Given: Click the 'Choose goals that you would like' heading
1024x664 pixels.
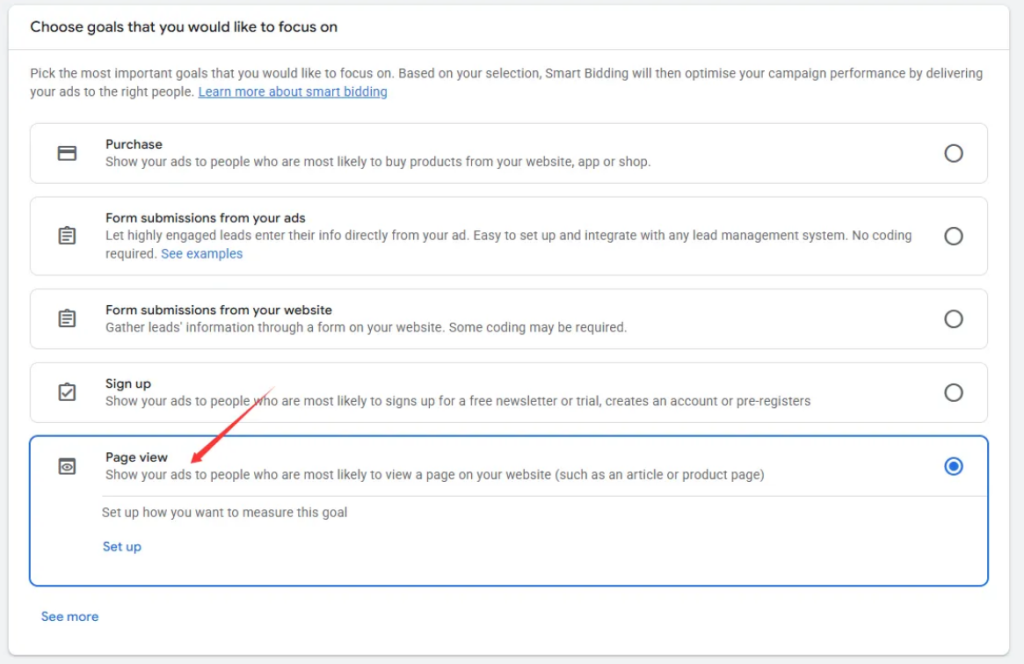Looking at the screenshot, I should (183, 27).
